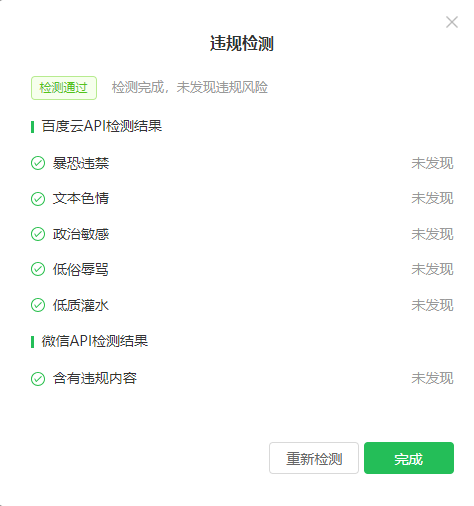This screenshot has width=474, height=506.
Task: Click the 未发现 result for 含有违规内容
Action: [x=432, y=379]
